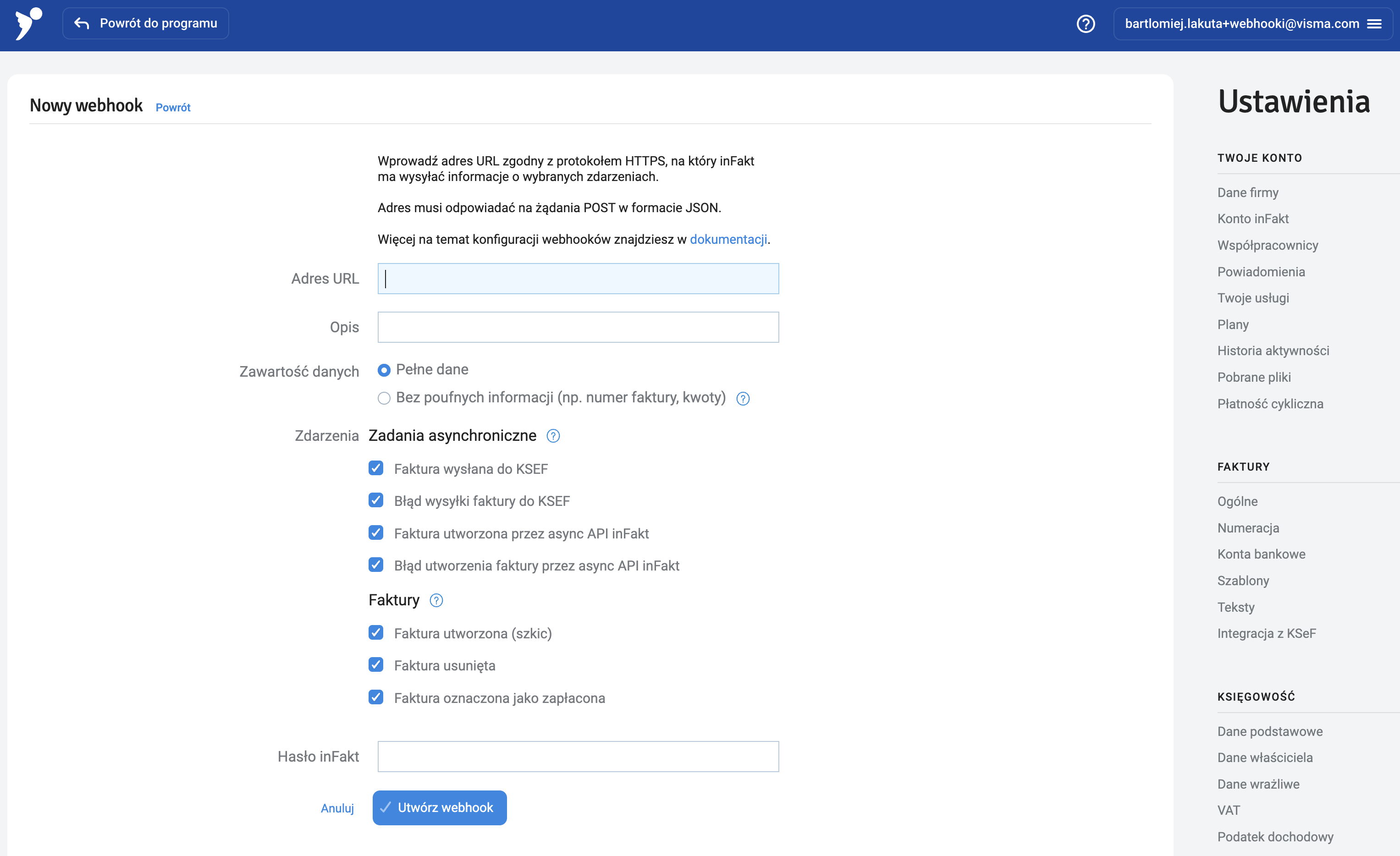Open 'Numeracja' settings
The width and height of the screenshot is (1400, 856).
coord(1248,528)
